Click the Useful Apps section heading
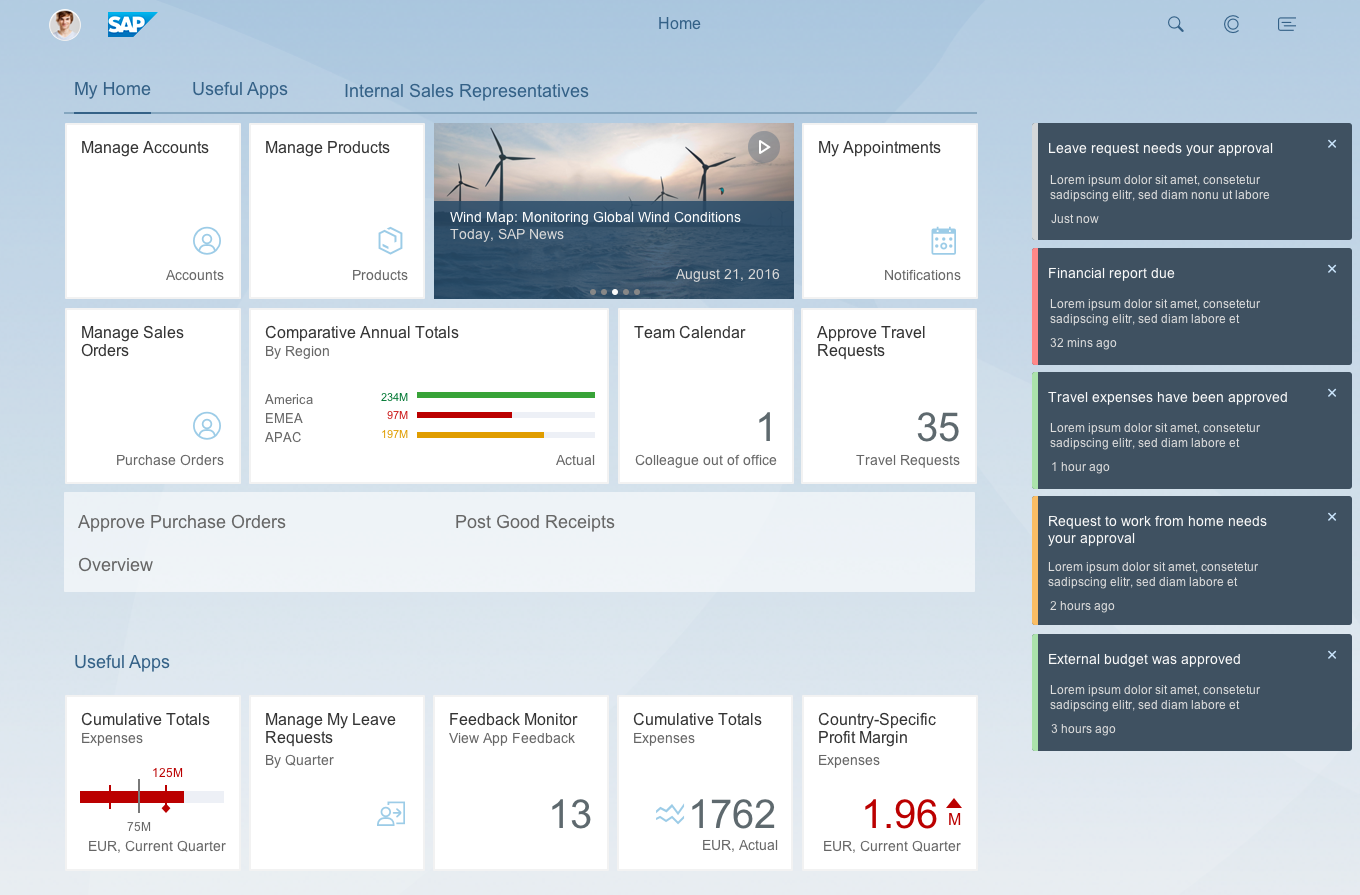This screenshot has height=895, width=1360. (122, 662)
